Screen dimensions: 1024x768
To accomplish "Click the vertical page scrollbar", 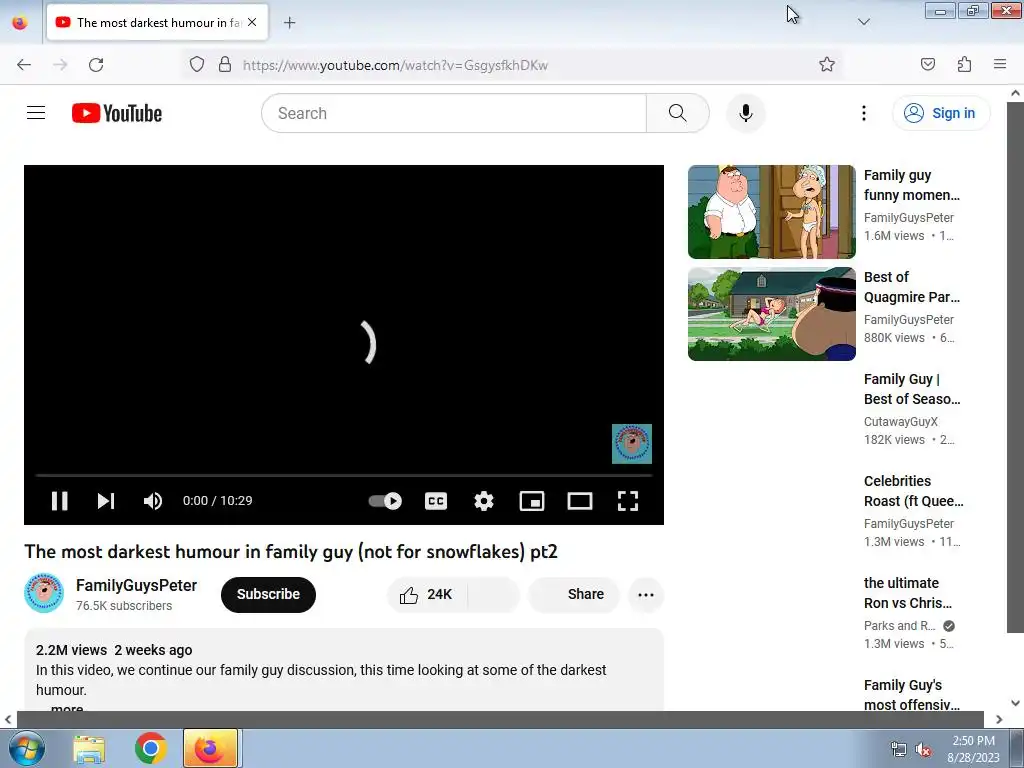I will tap(1015, 366).
